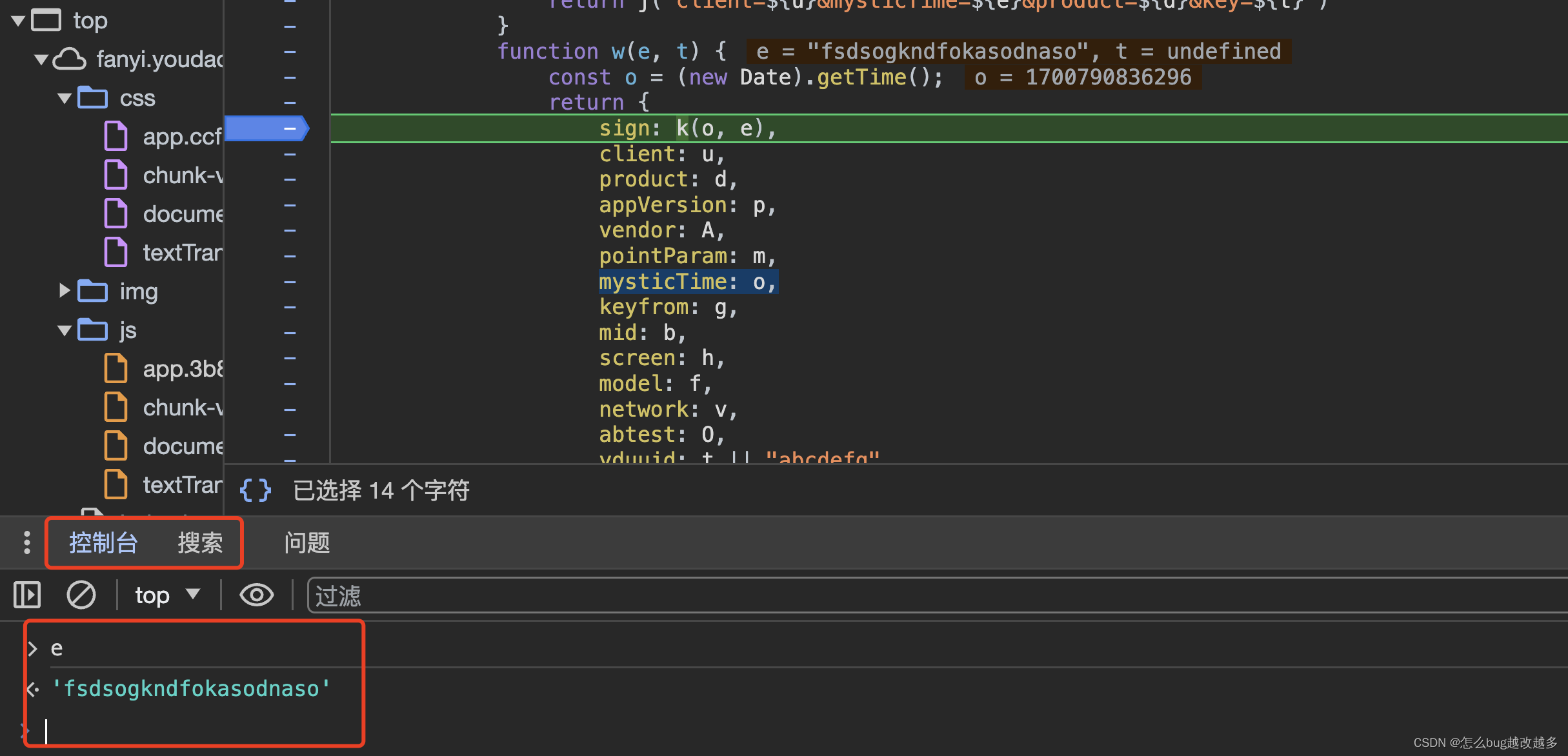Image resolution: width=1568 pixels, height=756 pixels.
Task: Open the drawer three-dot menu
Action: [26, 542]
